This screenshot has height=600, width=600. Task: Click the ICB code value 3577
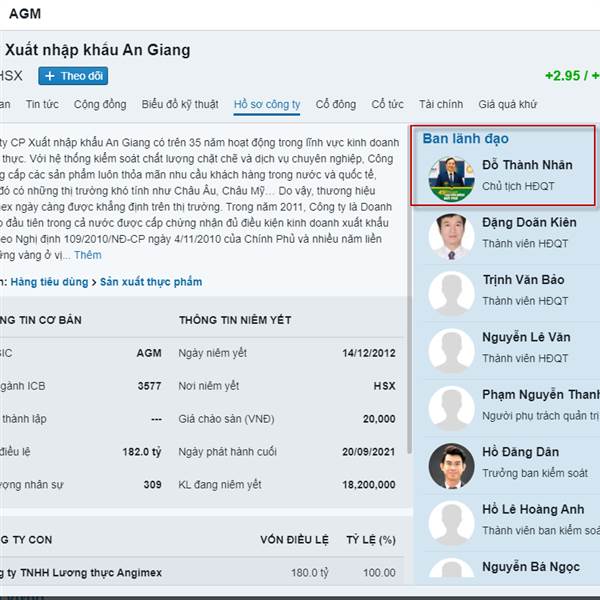(x=150, y=386)
